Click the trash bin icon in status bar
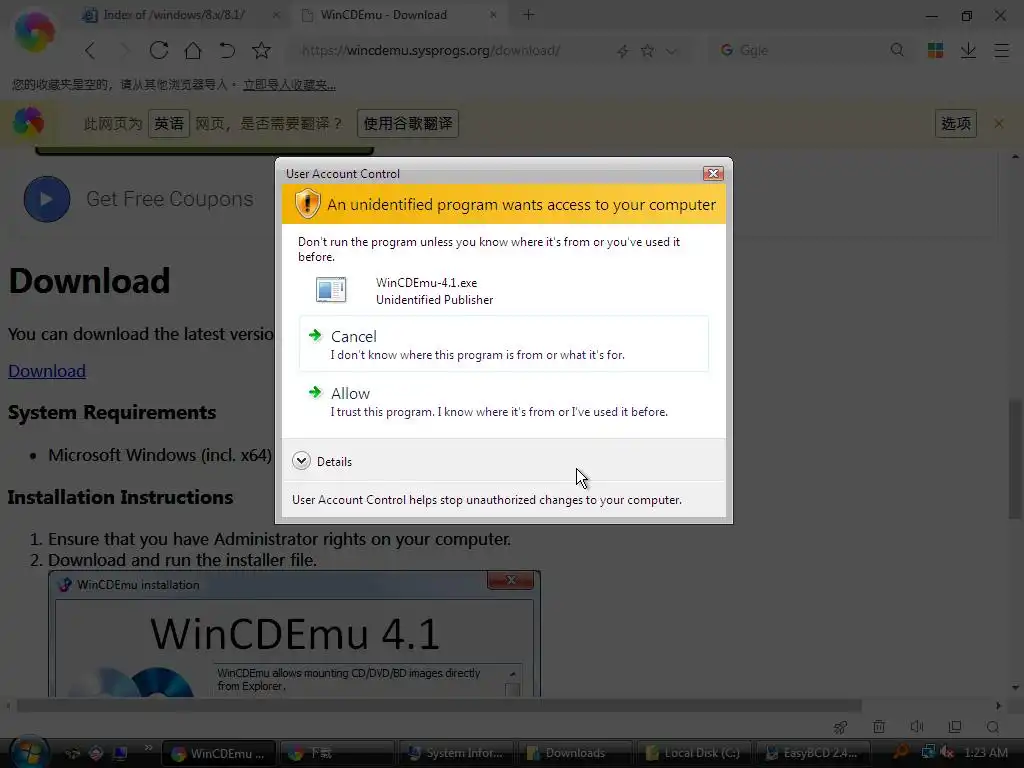The width and height of the screenshot is (1024, 768). click(x=879, y=727)
